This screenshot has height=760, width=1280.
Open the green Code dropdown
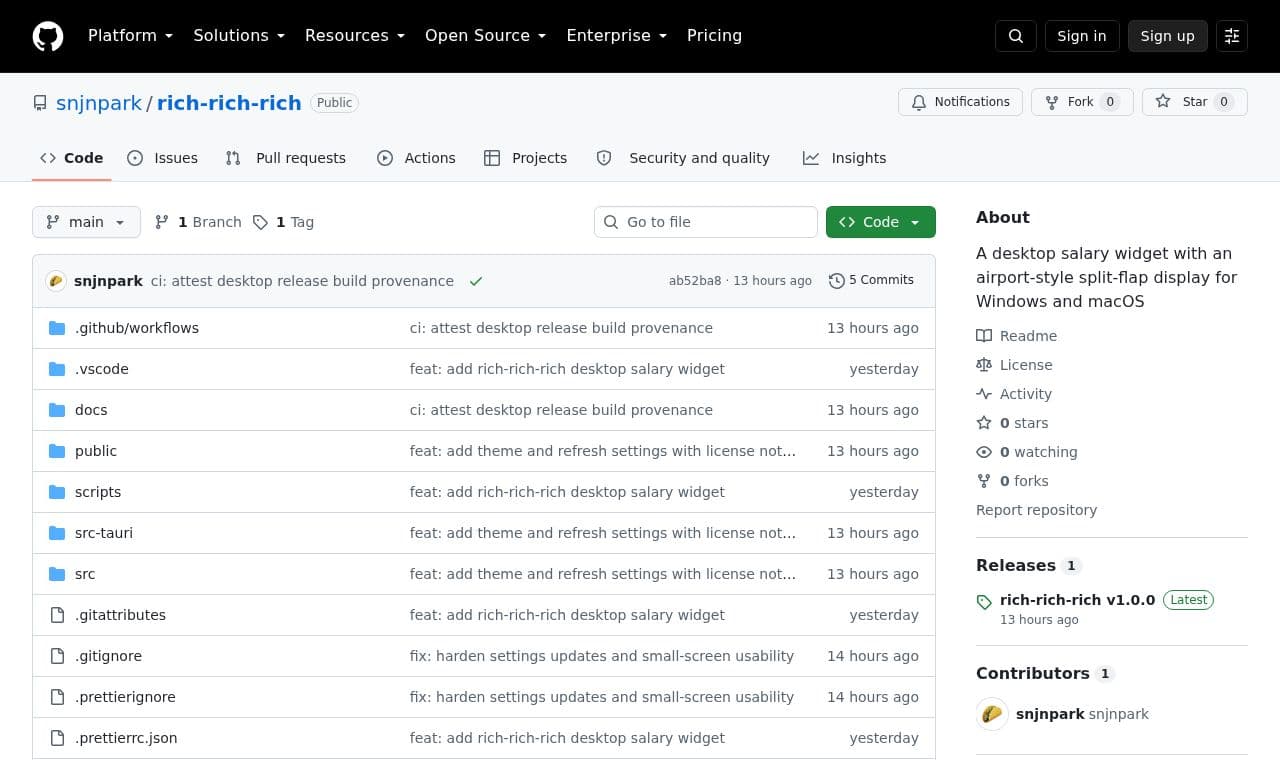click(881, 222)
